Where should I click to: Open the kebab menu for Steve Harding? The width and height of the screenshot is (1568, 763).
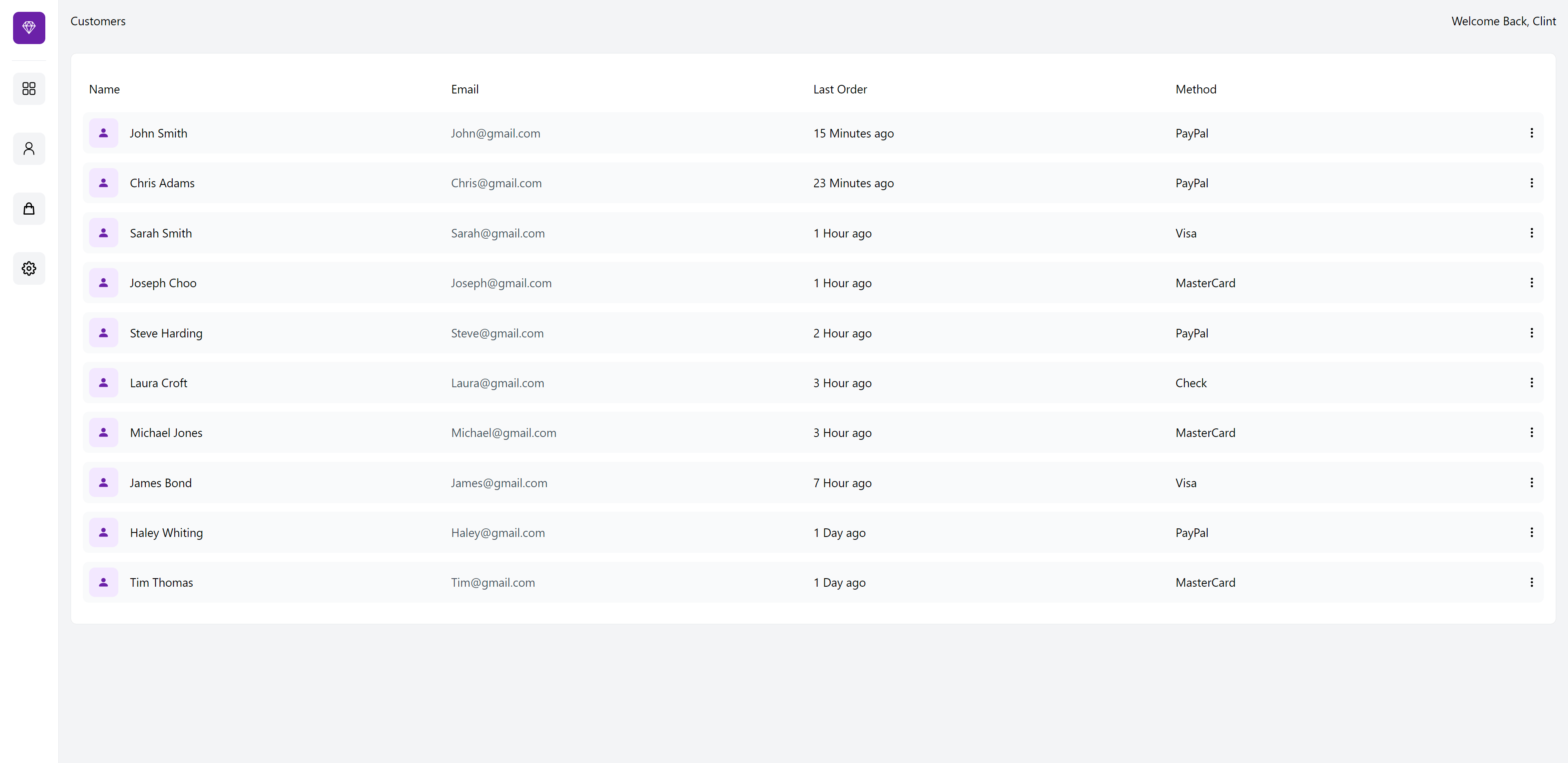point(1532,333)
